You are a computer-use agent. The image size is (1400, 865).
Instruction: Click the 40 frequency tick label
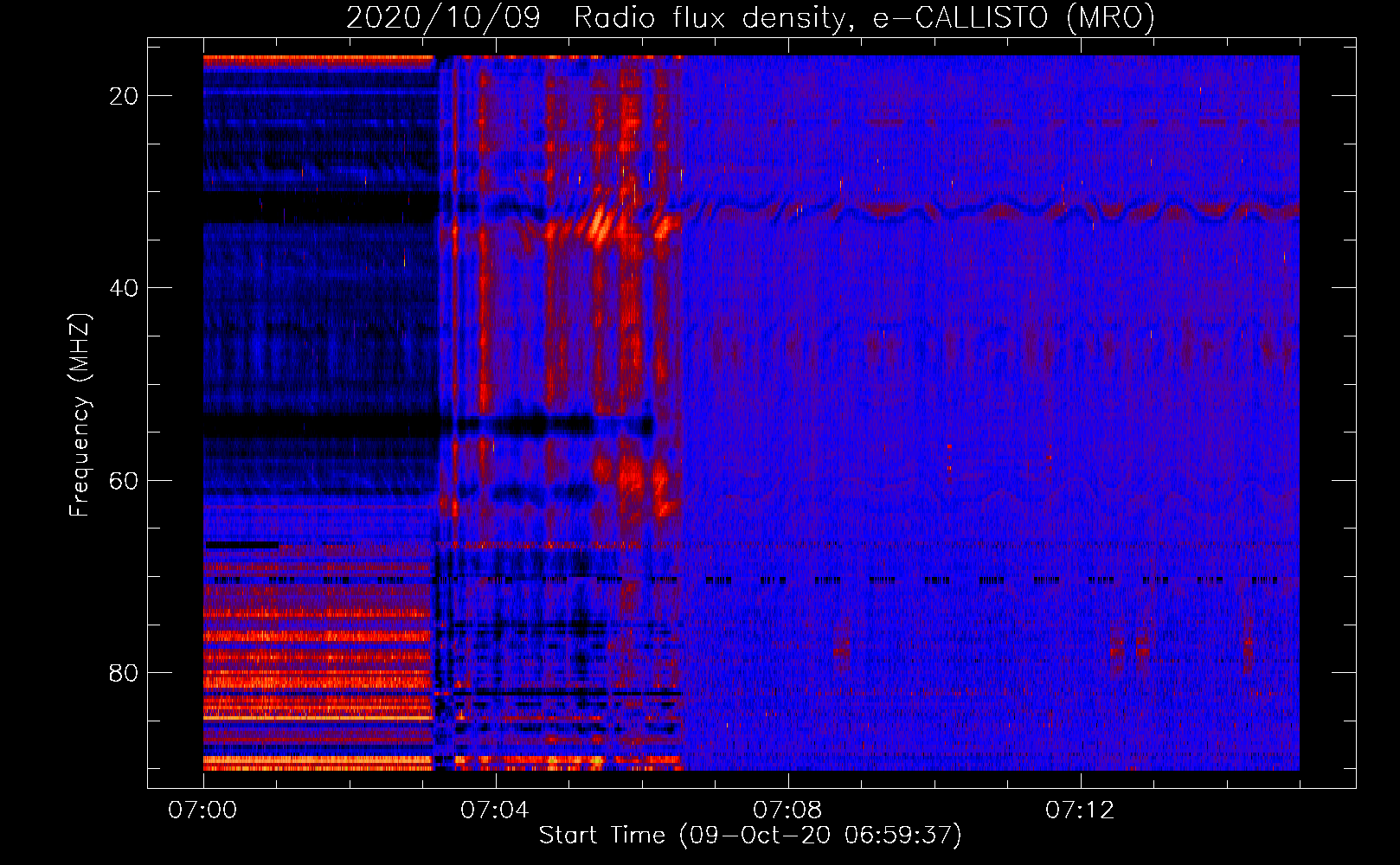coord(125,288)
